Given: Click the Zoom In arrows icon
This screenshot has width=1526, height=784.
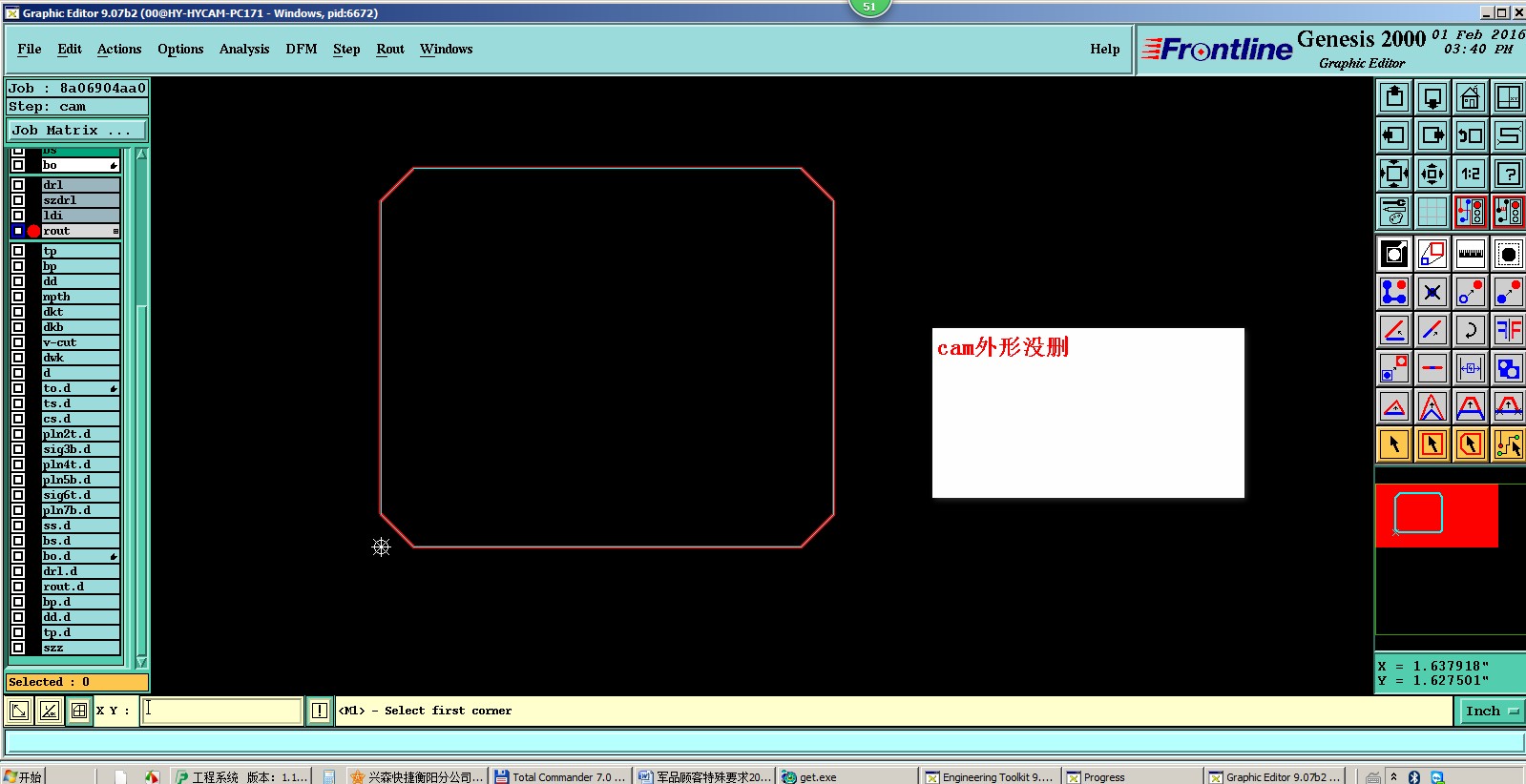Looking at the screenshot, I should pyautogui.click(x=1394, y=174).
